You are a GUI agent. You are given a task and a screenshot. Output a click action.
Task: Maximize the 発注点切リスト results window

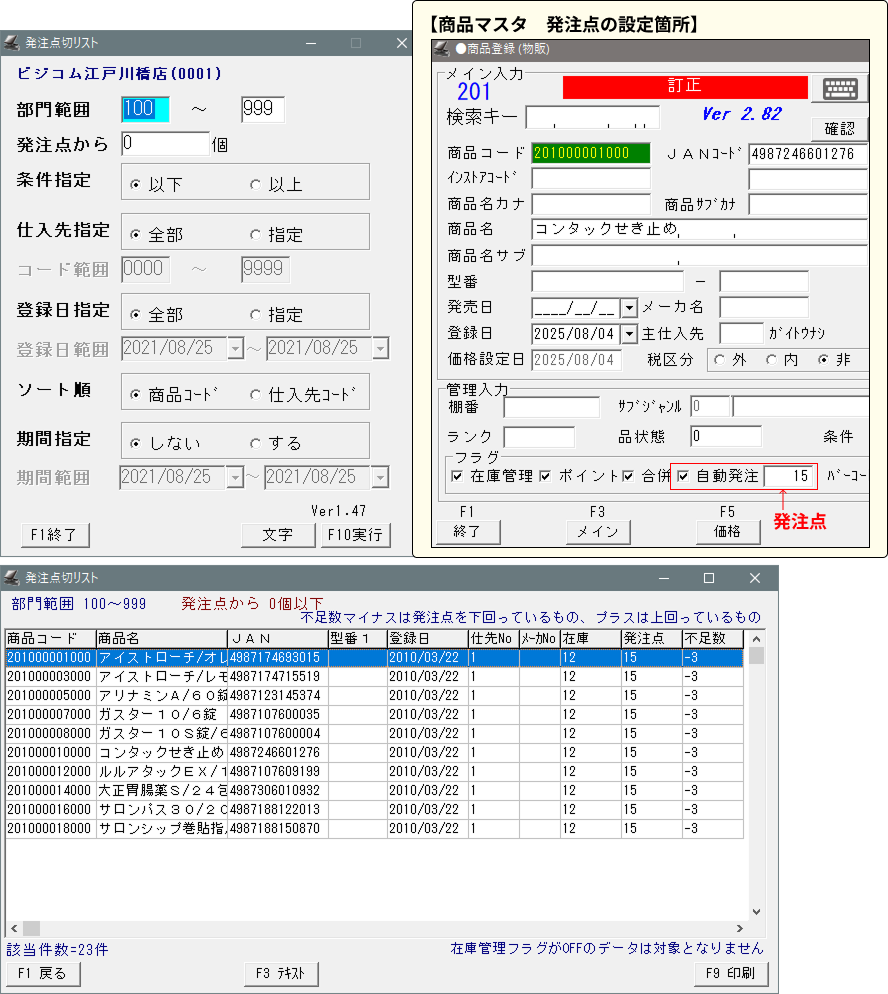click(708, 578)
